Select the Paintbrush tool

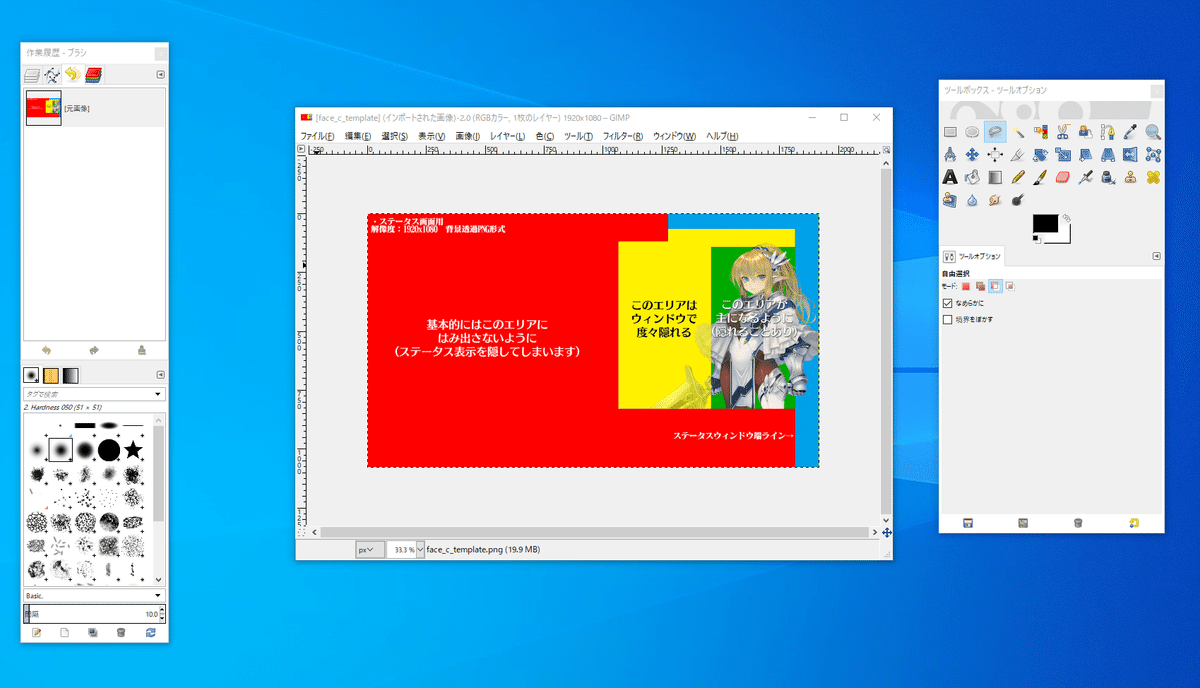[x=1041, y=177]
